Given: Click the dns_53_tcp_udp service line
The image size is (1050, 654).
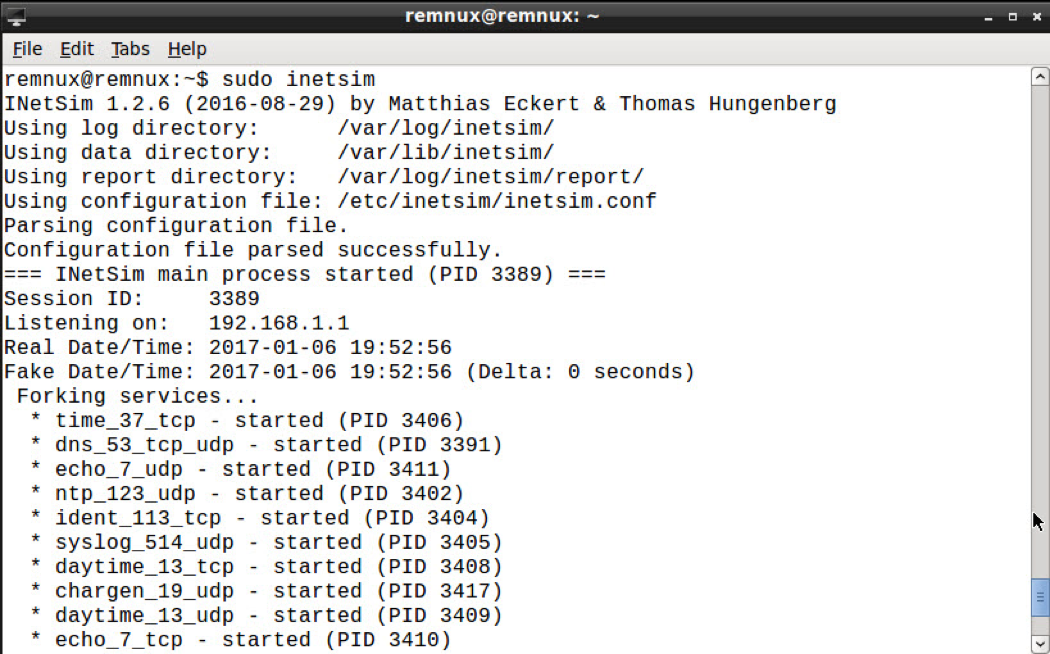Looking at the screenshot, I should (266, 445).
